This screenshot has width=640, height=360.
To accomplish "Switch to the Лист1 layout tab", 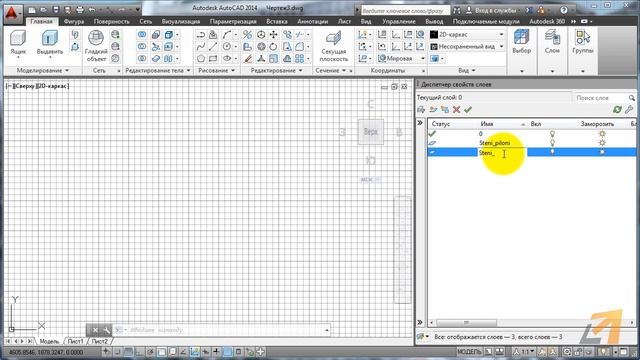I will [75, 341].
